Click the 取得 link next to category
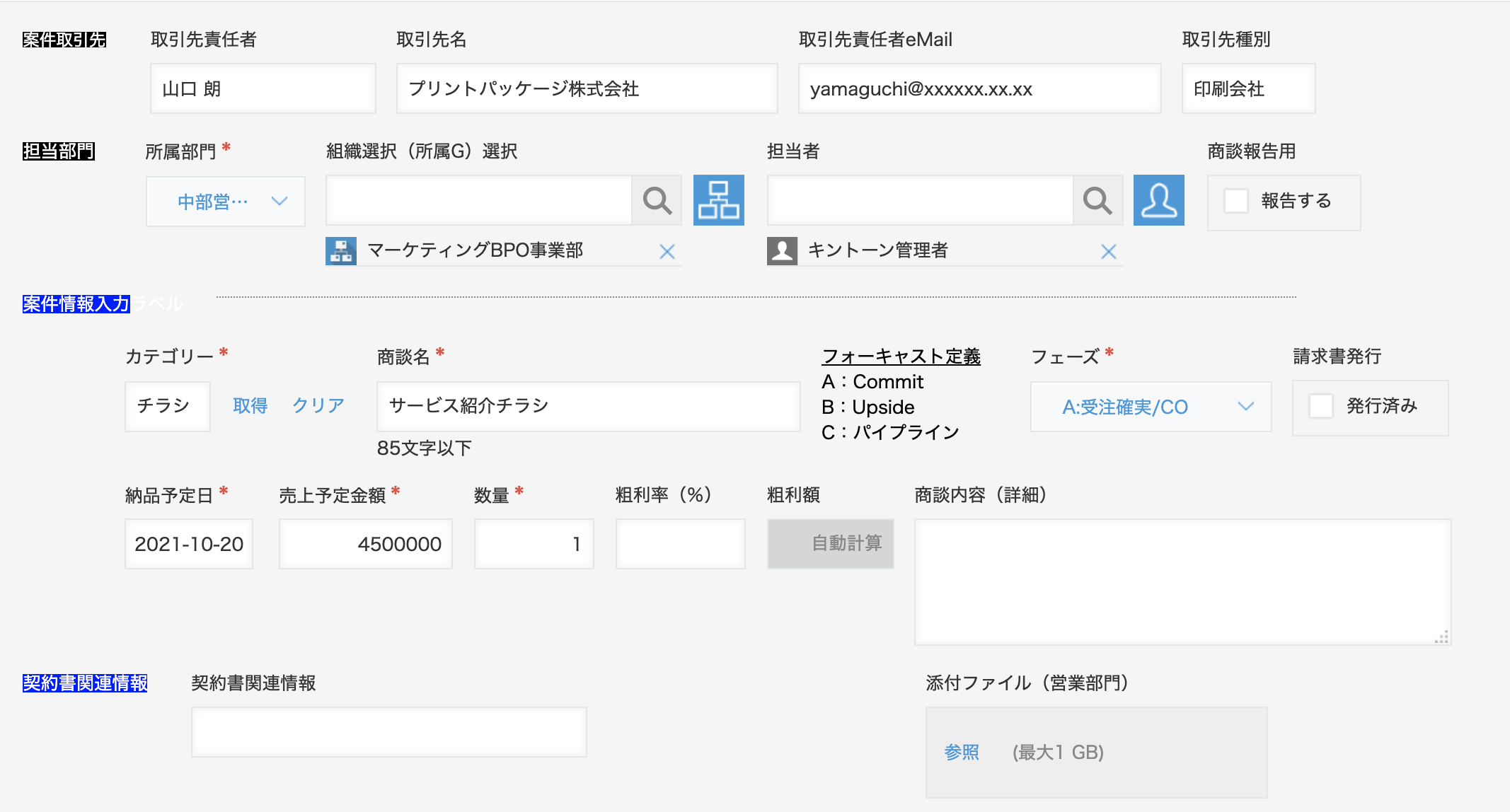Viewport: 1510px width, 812px height. 250,406
